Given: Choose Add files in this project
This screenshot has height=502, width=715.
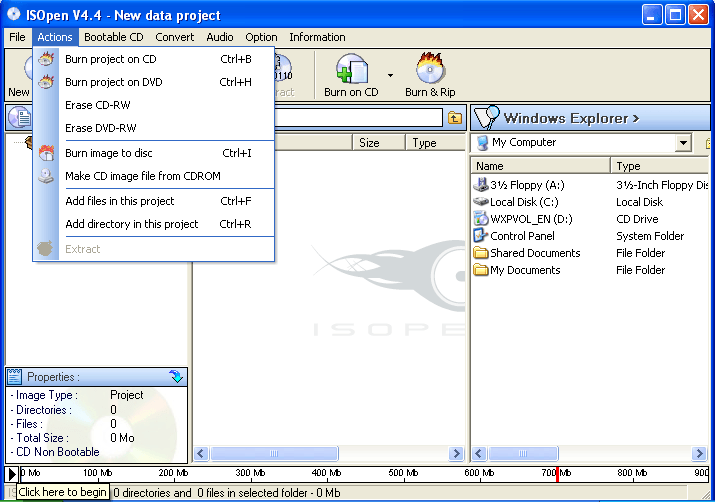Looking at the screenshot, I should coord(154,201).
